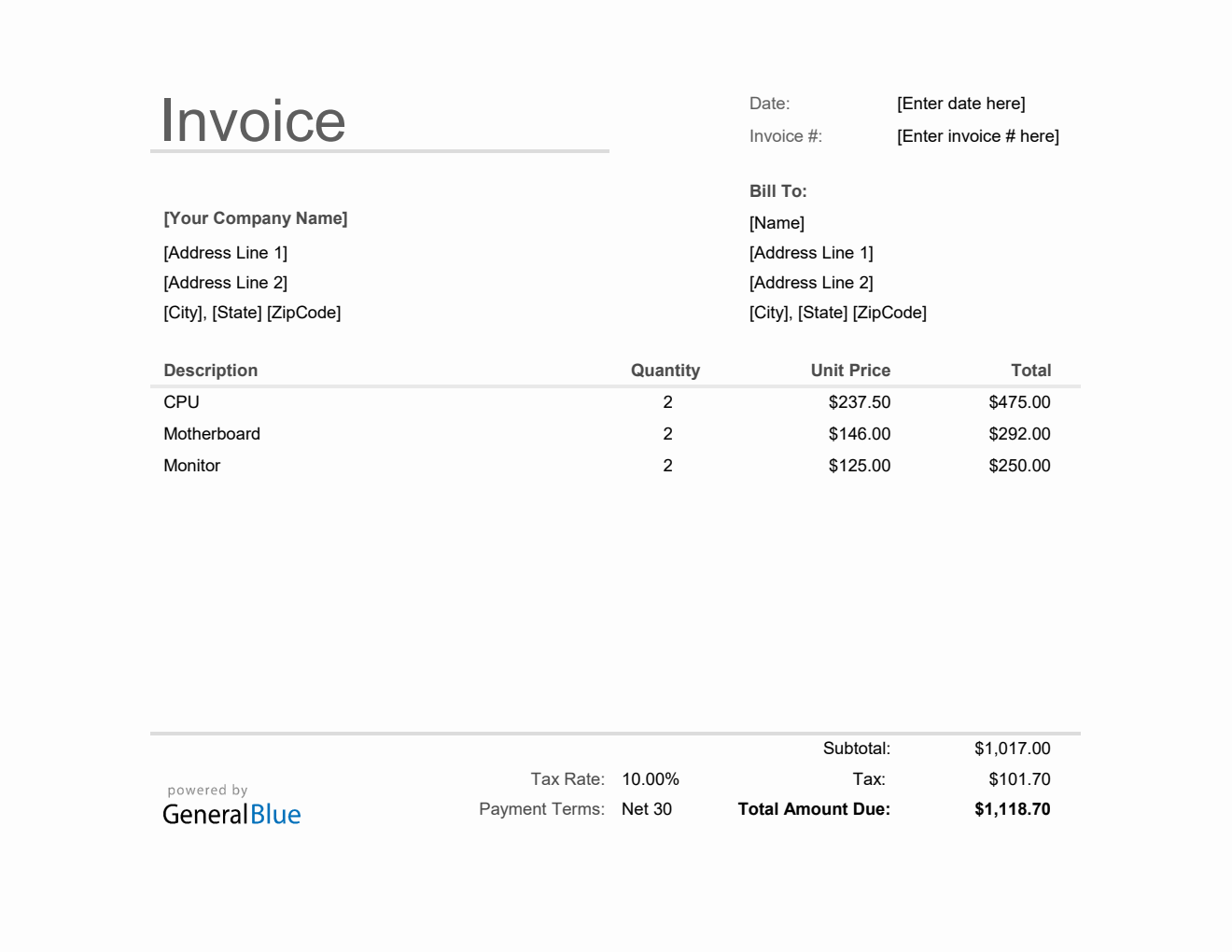Select the Invoice title heading
The height and width of the screenshot is (952, 1232).
tap(253, 119)
